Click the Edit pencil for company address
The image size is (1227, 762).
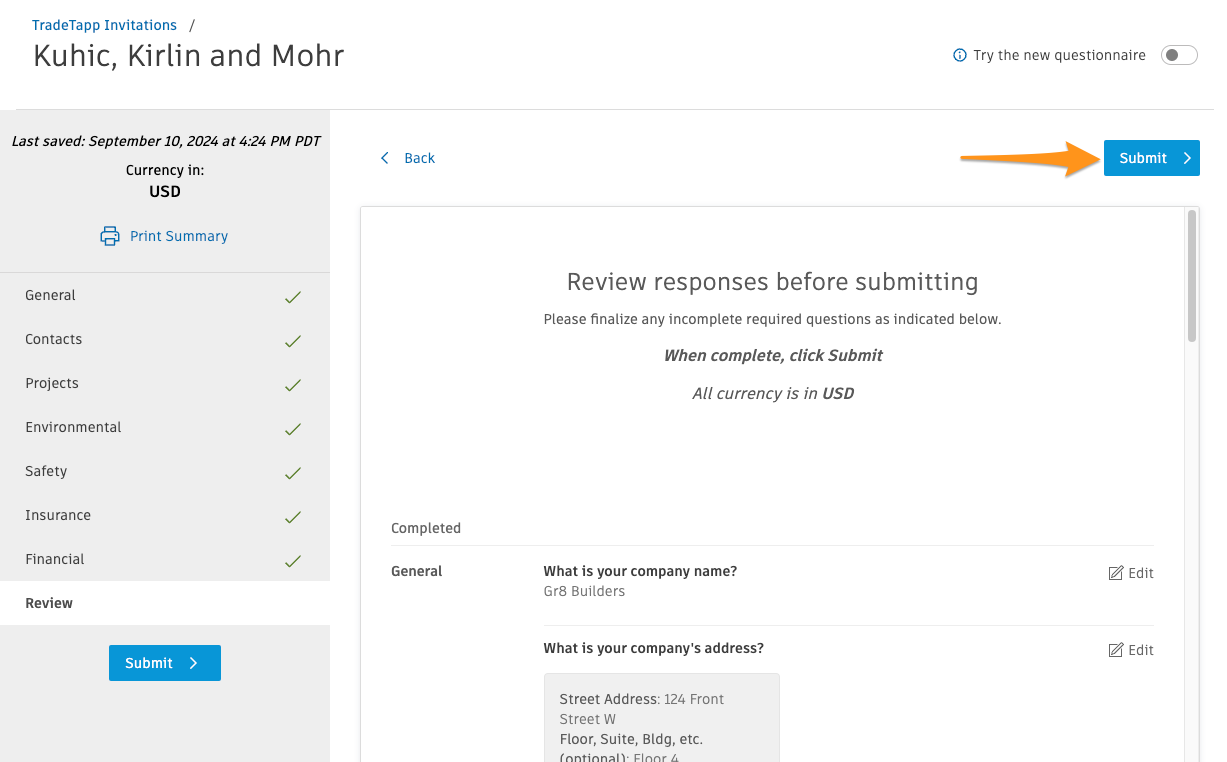[x=1116, y=649]
